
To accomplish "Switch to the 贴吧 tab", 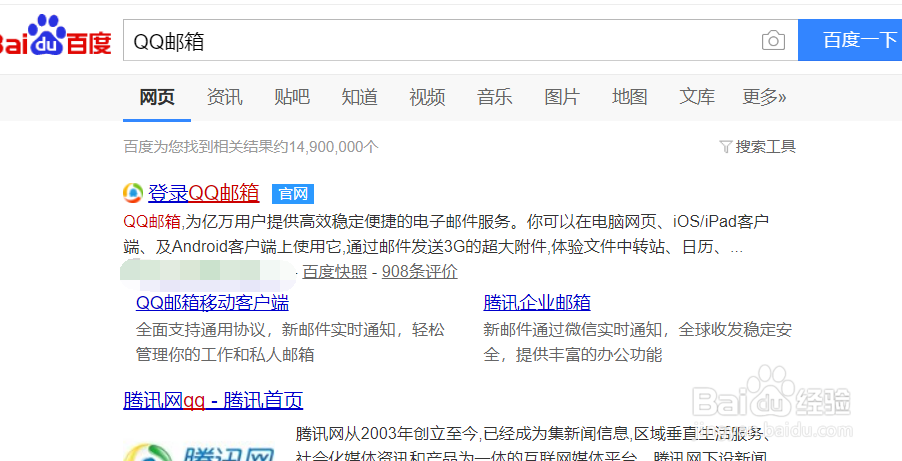I will tap(292, 97).
